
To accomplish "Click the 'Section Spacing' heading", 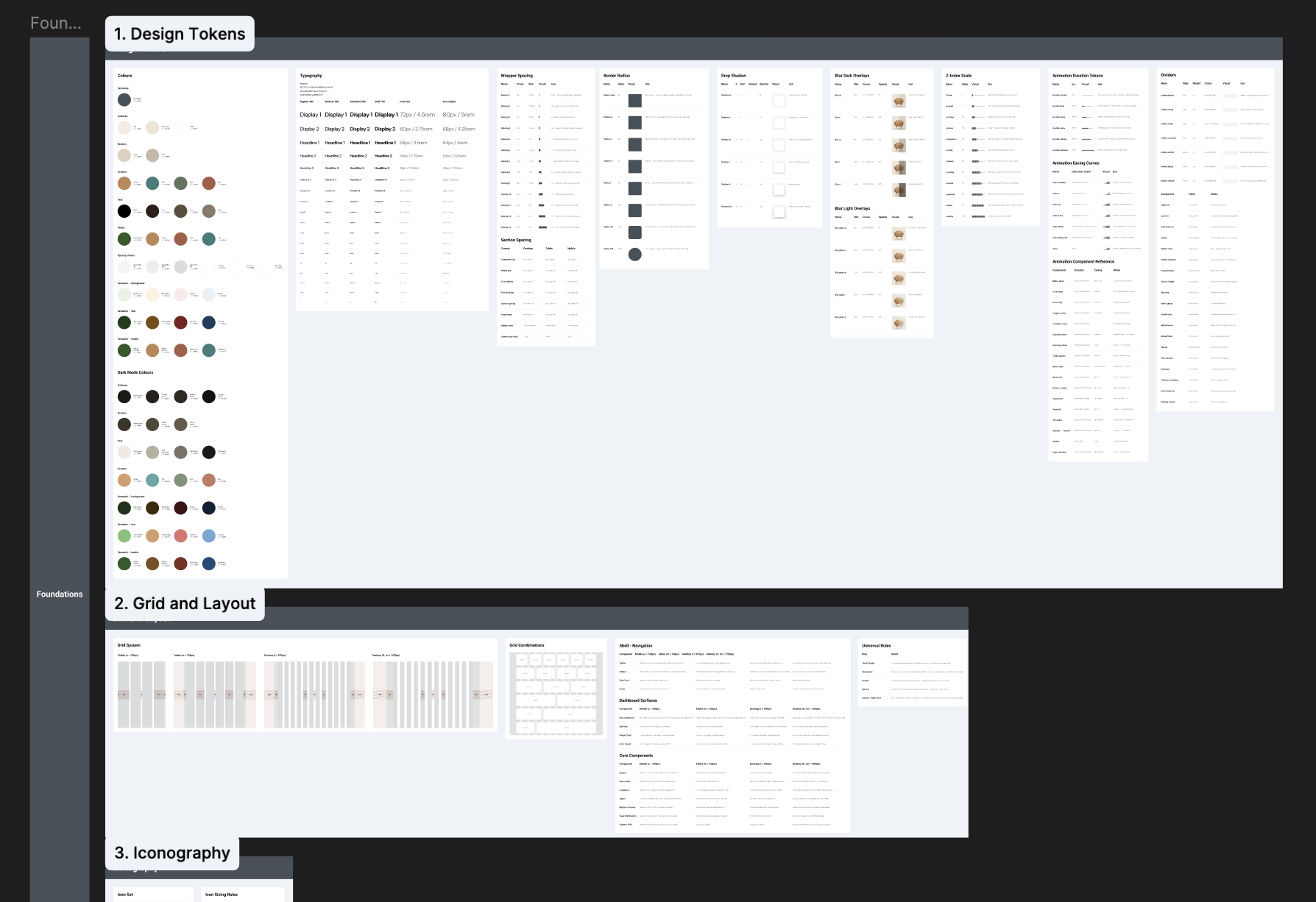I will point(516,240).
